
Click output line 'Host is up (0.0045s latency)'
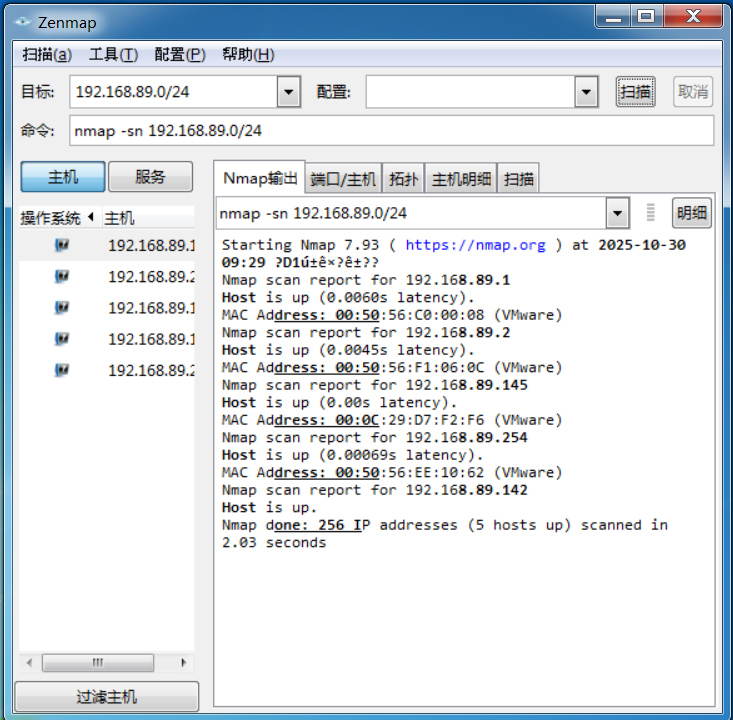pyautogui.click(x=348, y=350)
